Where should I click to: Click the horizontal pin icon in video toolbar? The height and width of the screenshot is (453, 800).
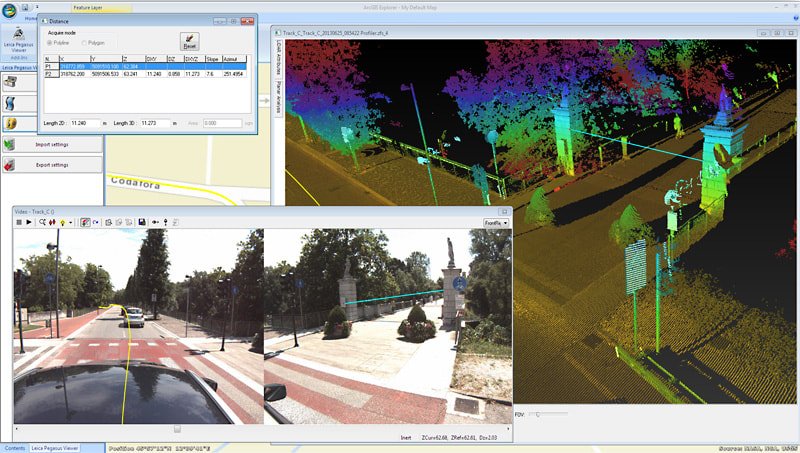155,222
